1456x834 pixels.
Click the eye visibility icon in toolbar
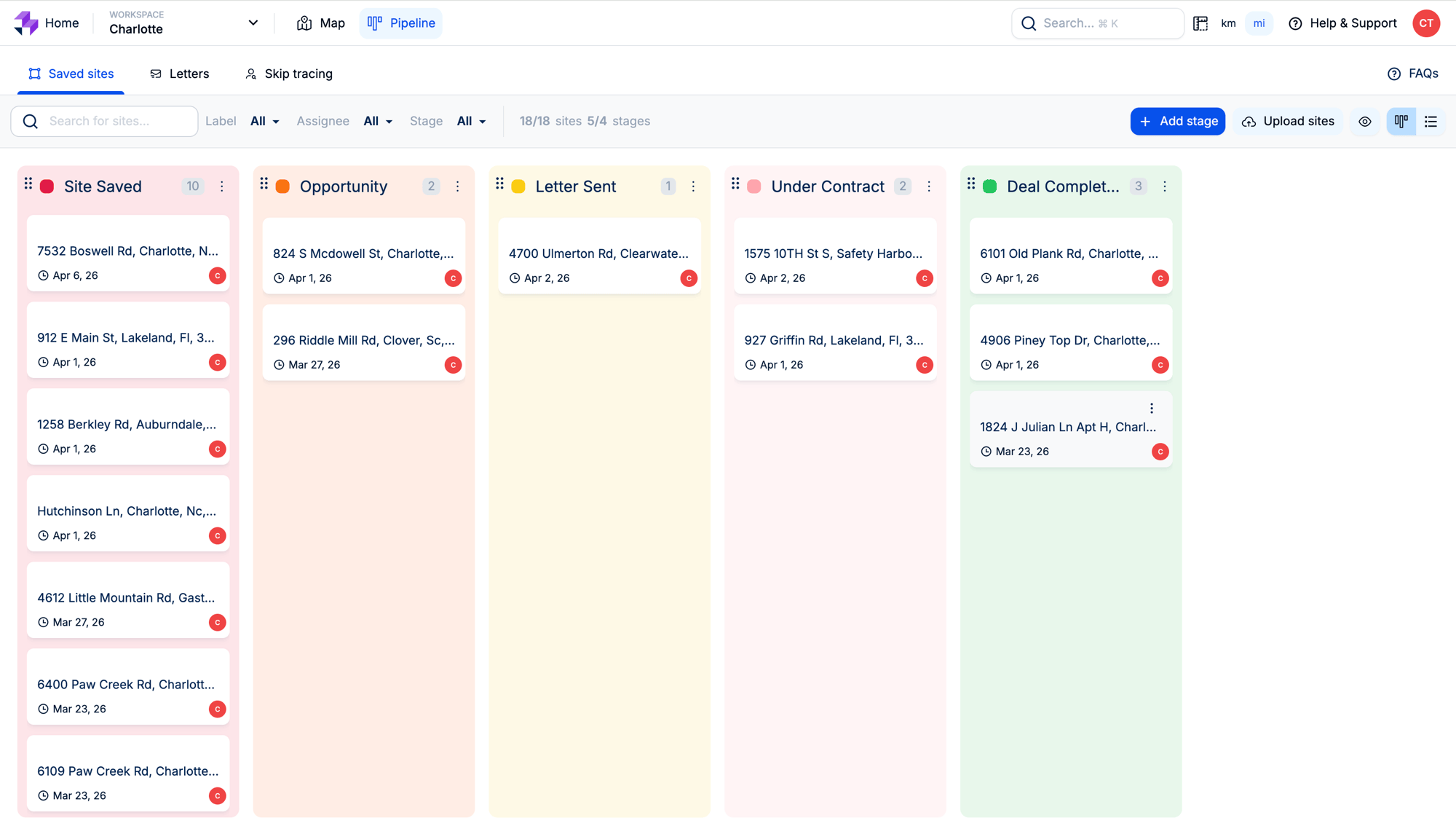pos(1365,122)
